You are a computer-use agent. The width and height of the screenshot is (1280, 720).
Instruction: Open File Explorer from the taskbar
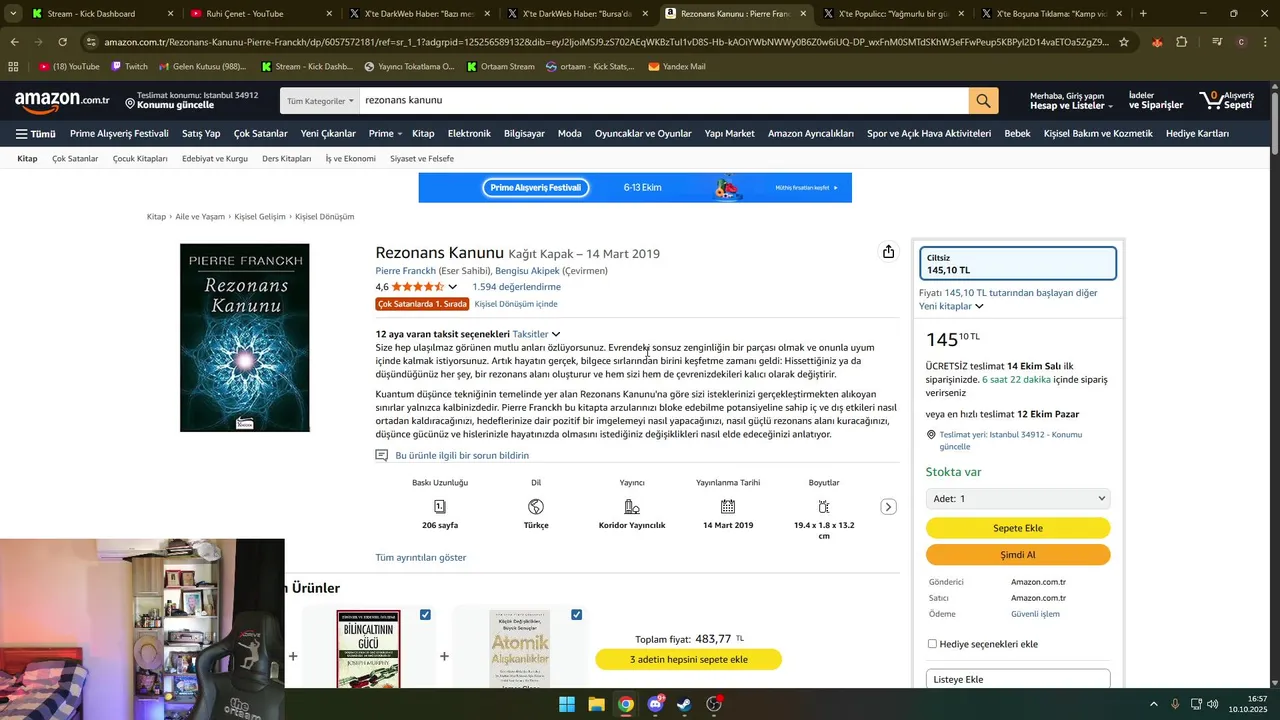tap(596, 704)
